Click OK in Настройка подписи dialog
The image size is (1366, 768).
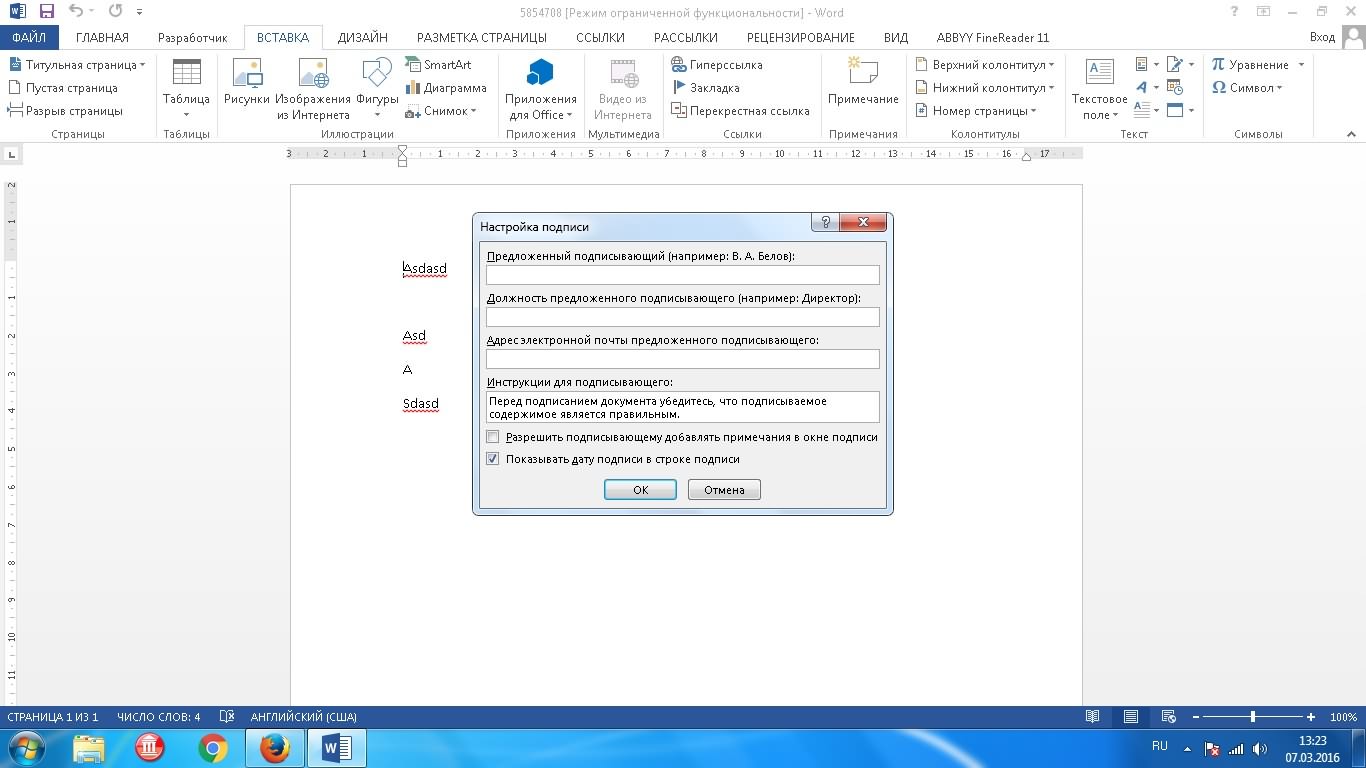641,489
